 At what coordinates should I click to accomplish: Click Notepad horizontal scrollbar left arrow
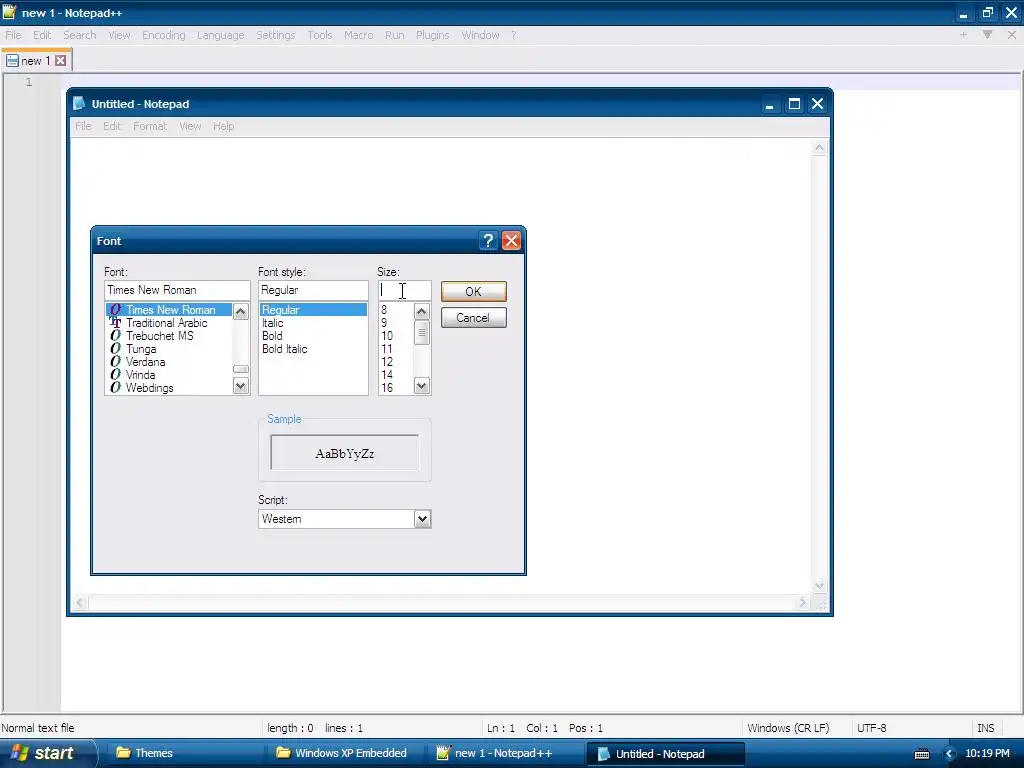point(80,603)
